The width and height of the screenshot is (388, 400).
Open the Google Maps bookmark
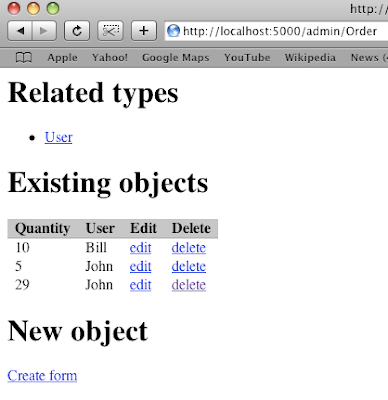(176, 58)
